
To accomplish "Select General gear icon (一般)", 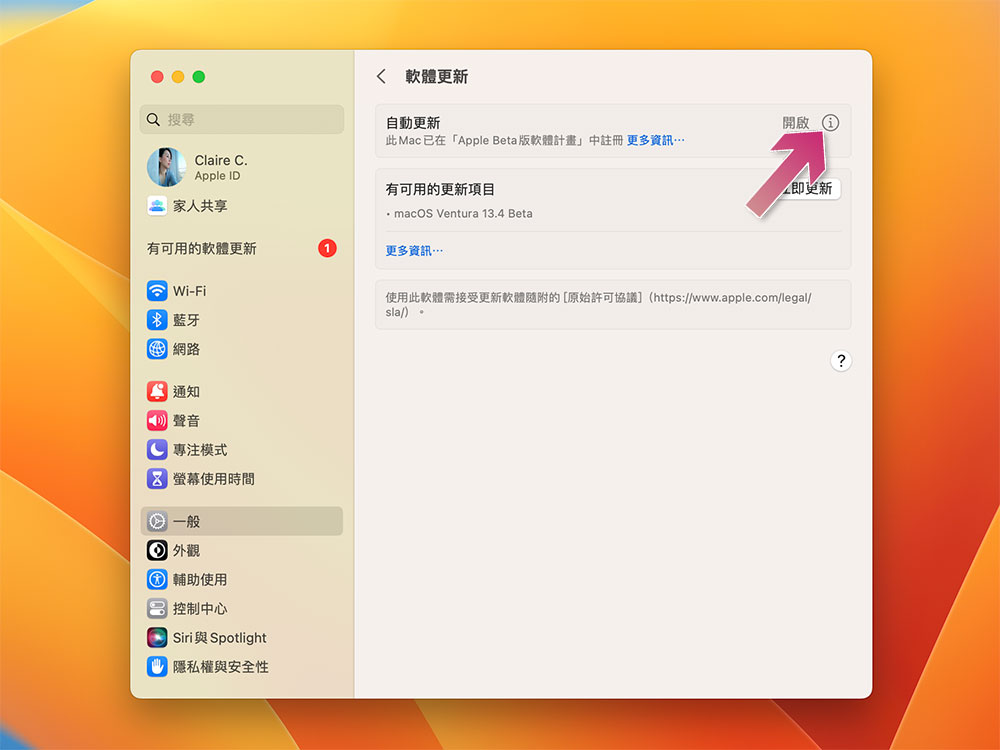I will click(157, 521).
